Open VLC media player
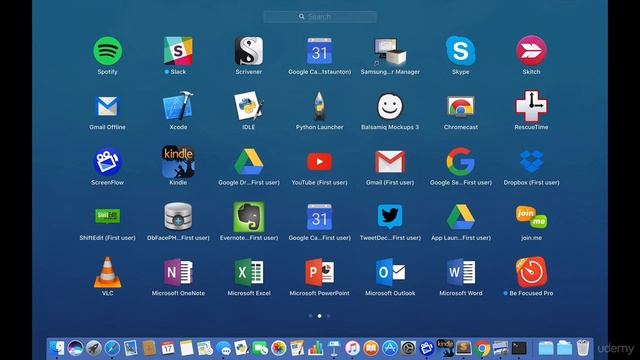640x360 pixels. point(107,272)
